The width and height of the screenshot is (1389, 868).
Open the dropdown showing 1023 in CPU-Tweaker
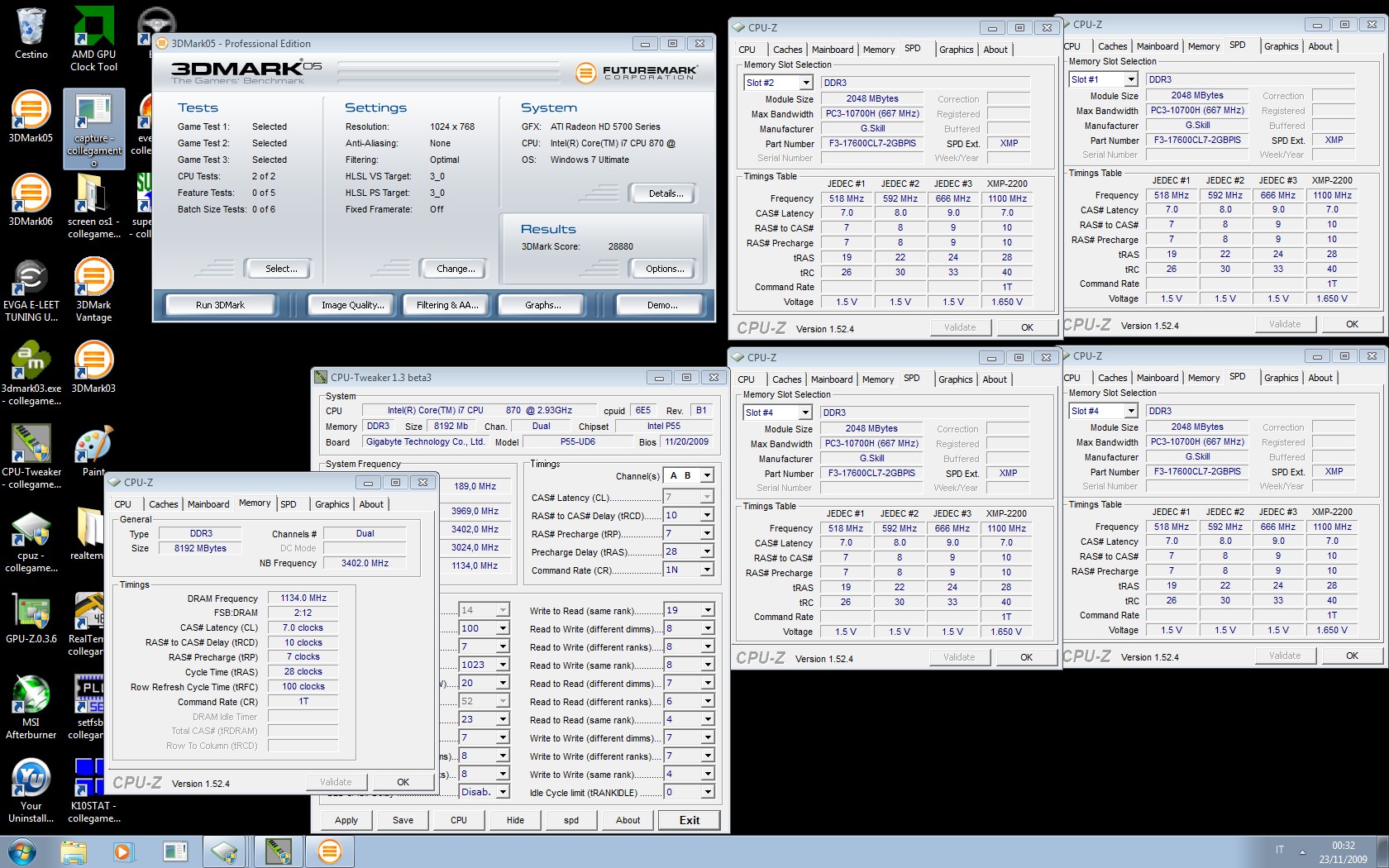(502, 665)
